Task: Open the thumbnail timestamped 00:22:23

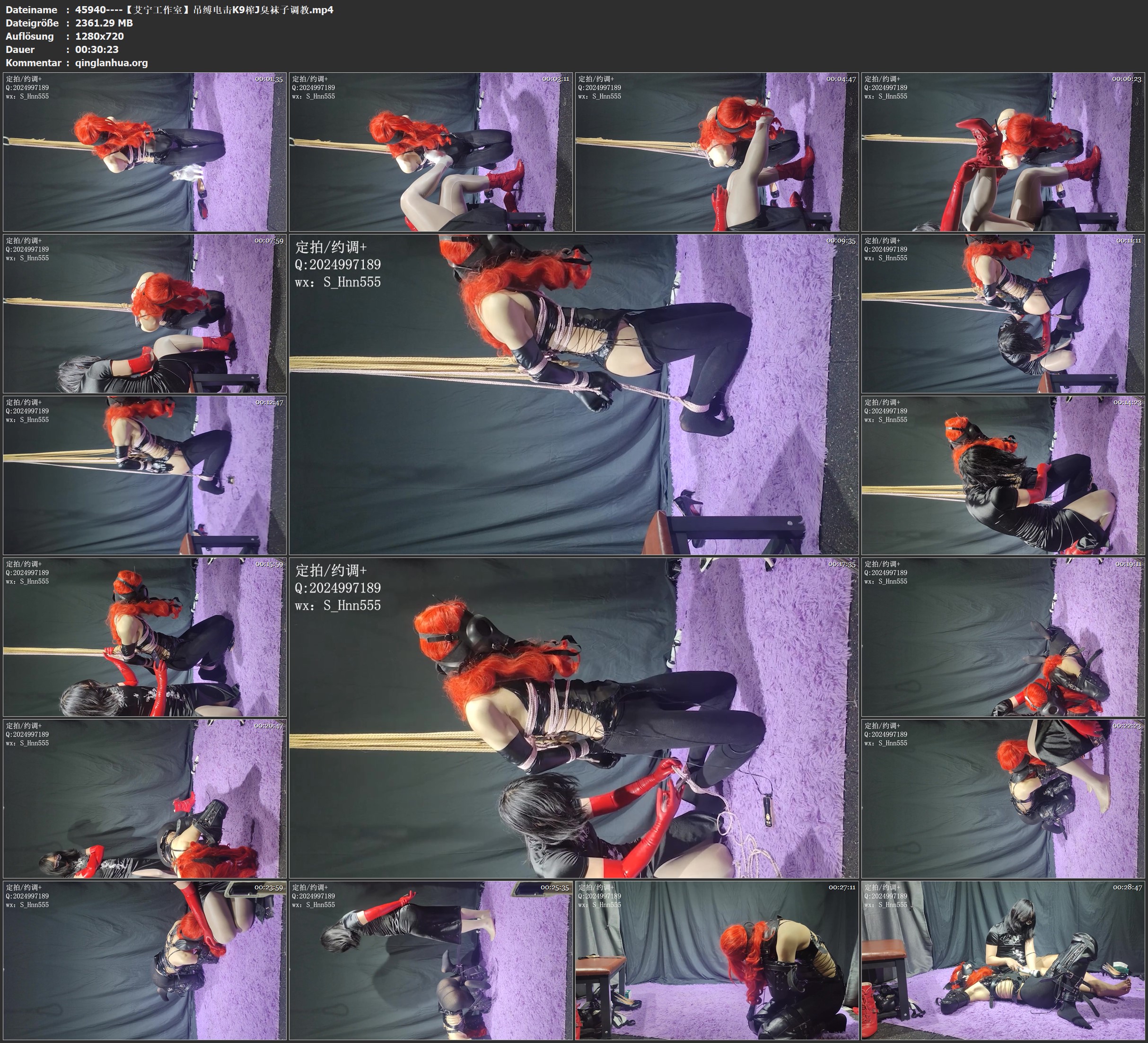Action: click(1003, 798)
